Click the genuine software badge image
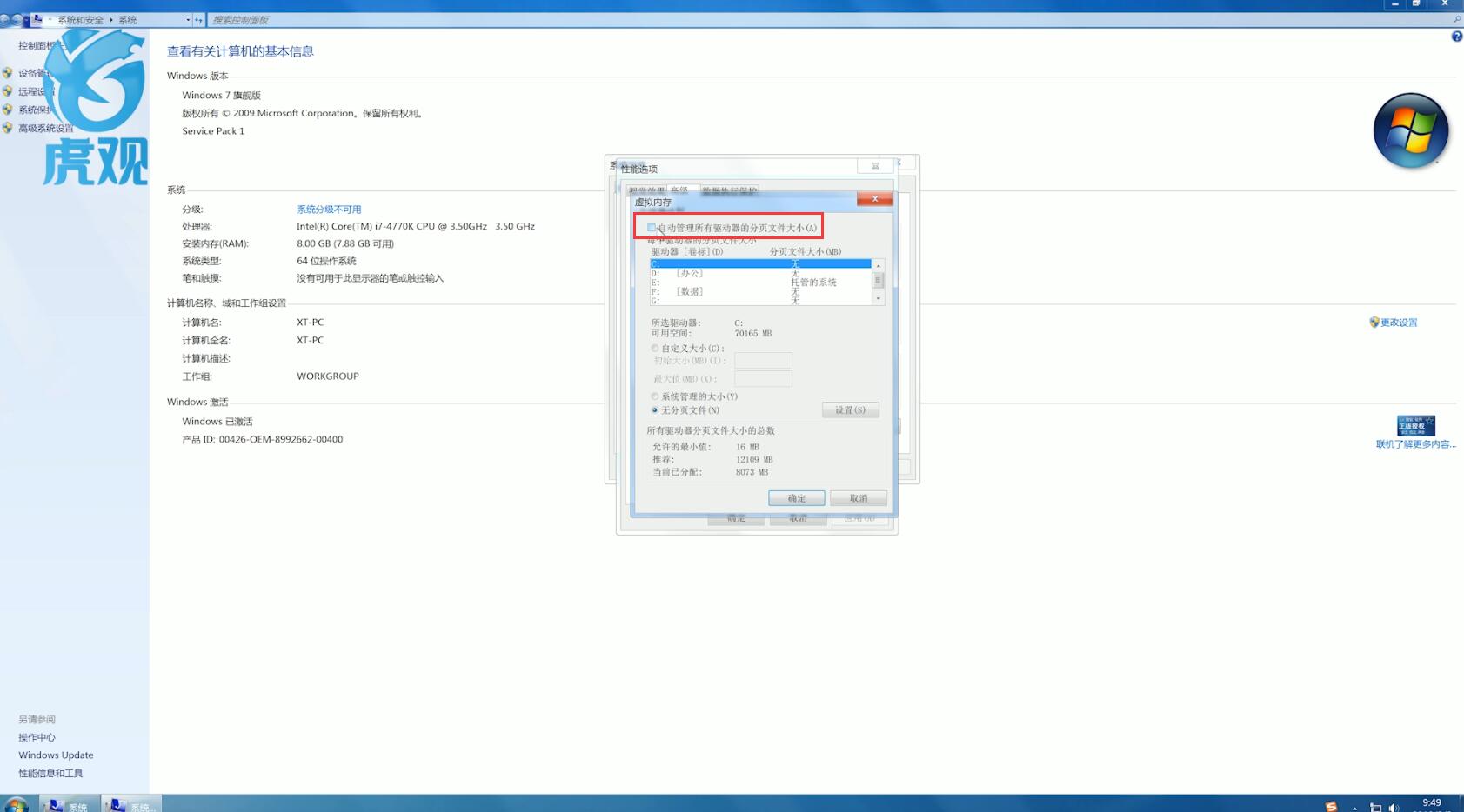 coord(1415,425)
